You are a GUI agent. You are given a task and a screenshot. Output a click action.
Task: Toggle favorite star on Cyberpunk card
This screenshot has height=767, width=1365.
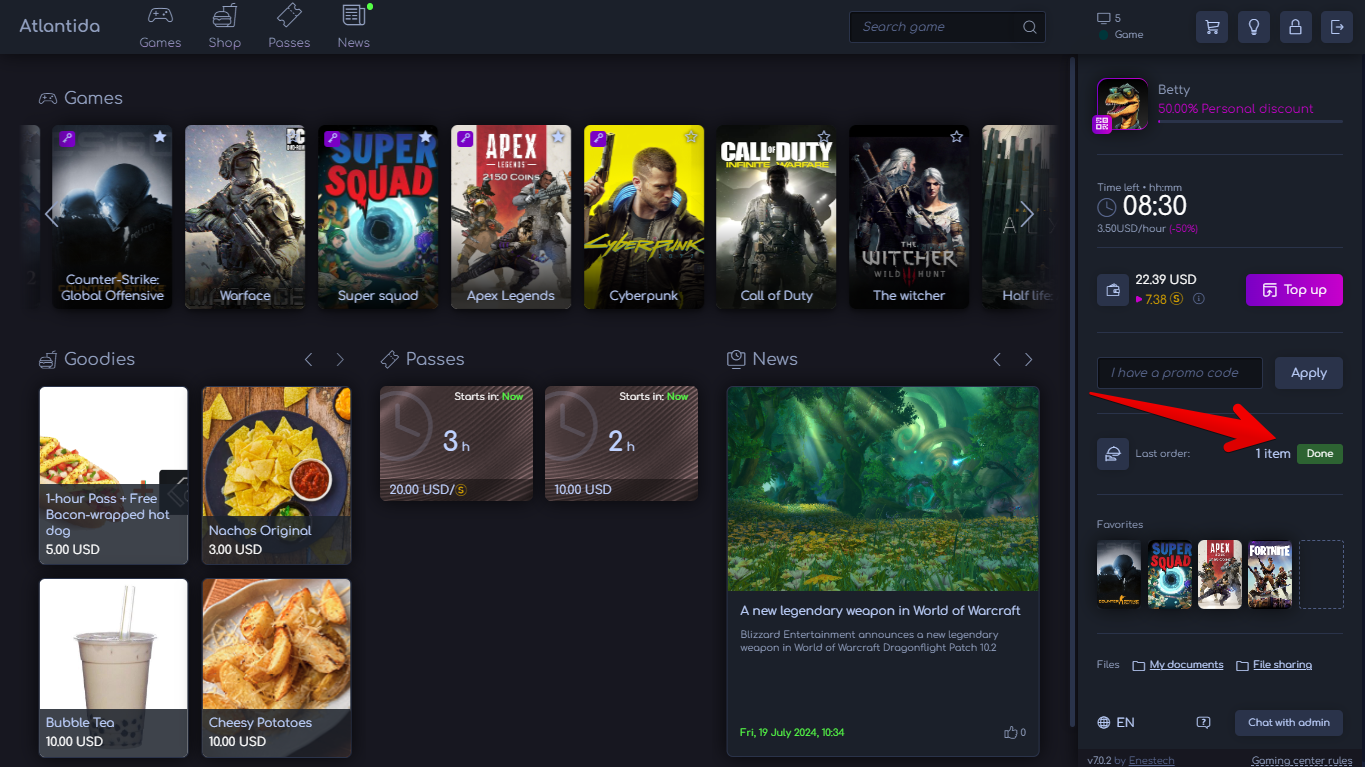coord(691,137)
